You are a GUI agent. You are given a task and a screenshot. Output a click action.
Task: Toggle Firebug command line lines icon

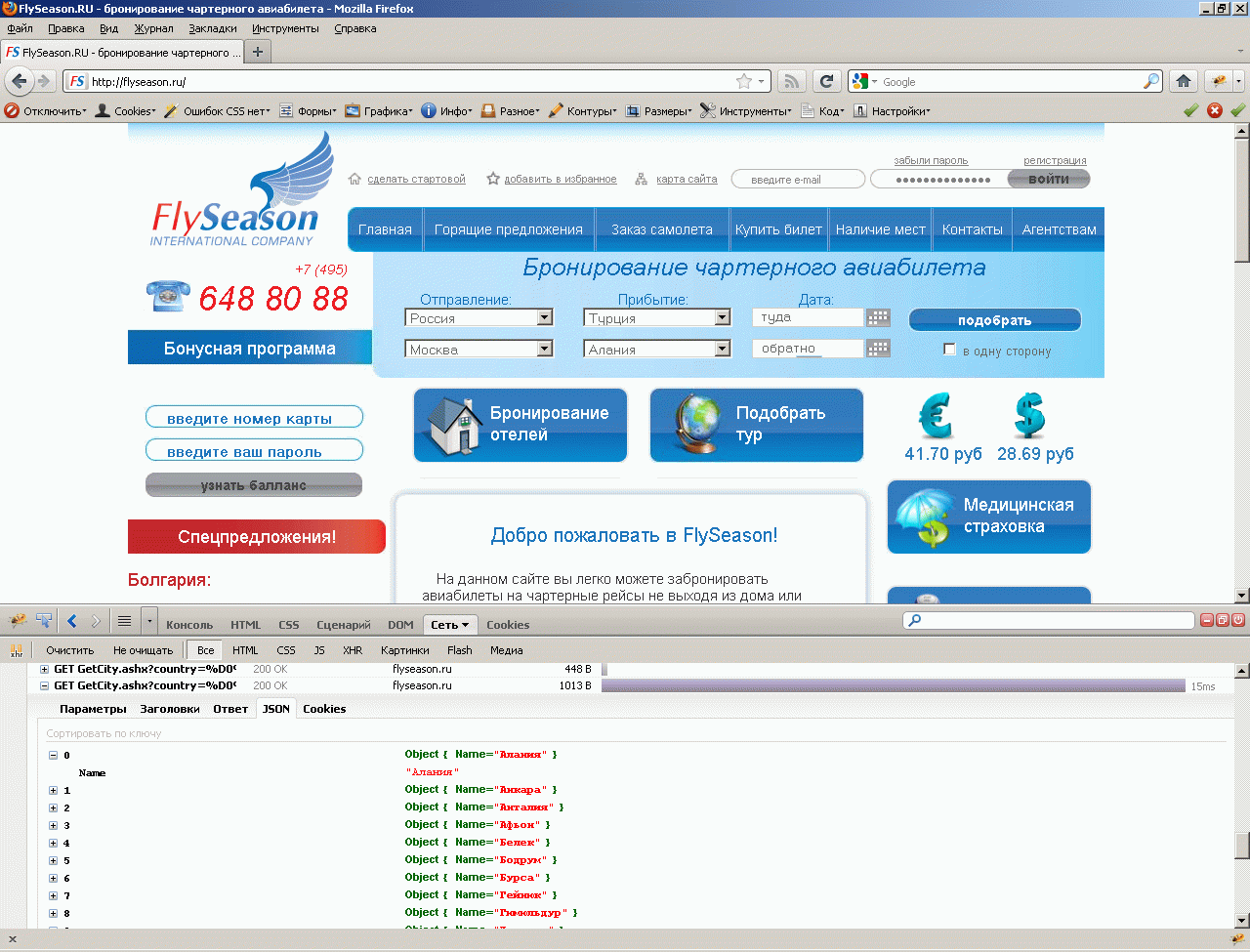pos(124,621)
